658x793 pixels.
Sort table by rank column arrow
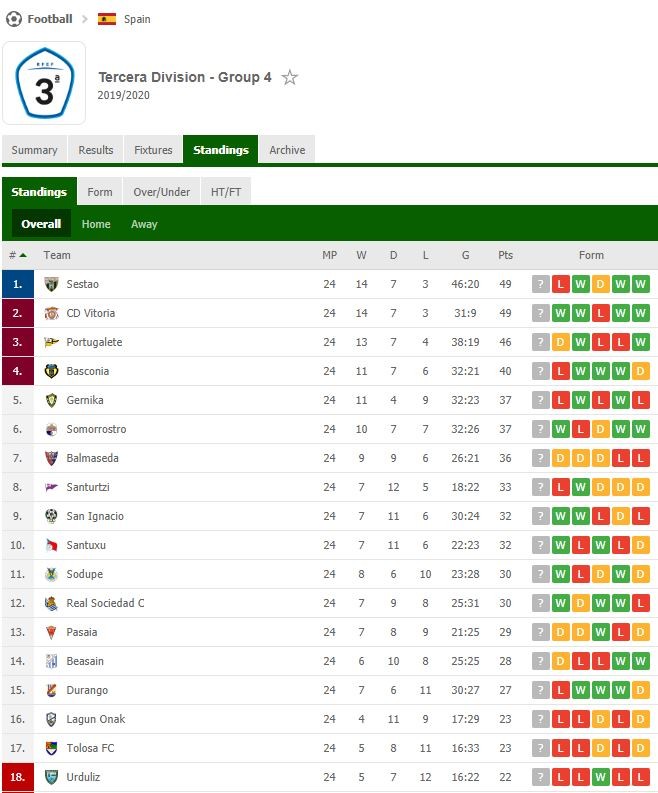pos(23,255)
